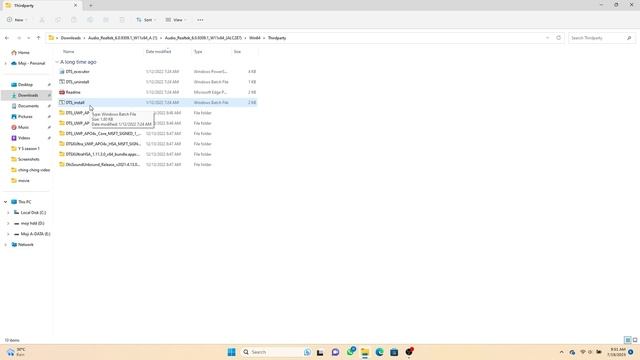Open taskbar clock and date

tap(618, 352)
